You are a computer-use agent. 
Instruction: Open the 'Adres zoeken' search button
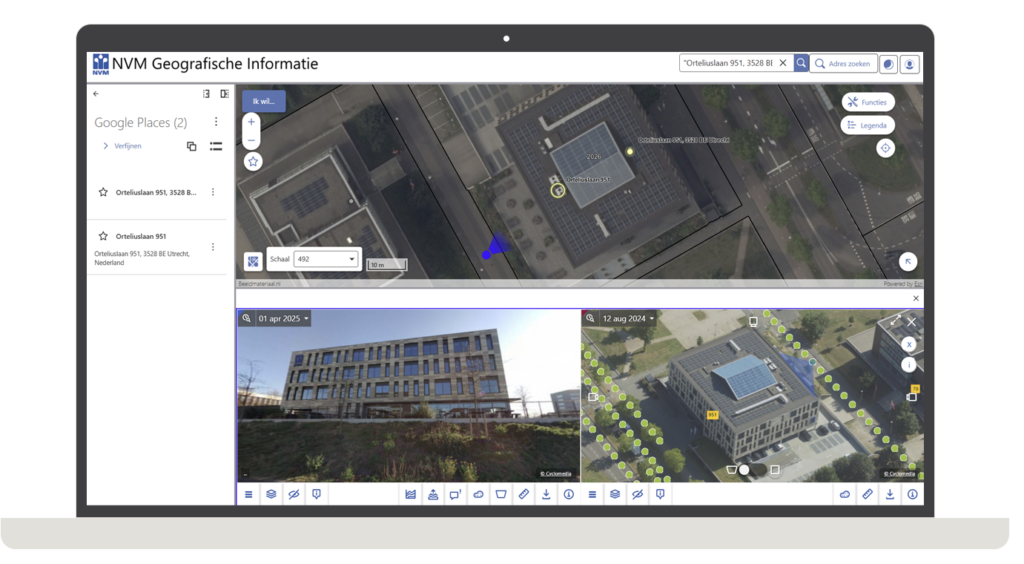point(843,64)
